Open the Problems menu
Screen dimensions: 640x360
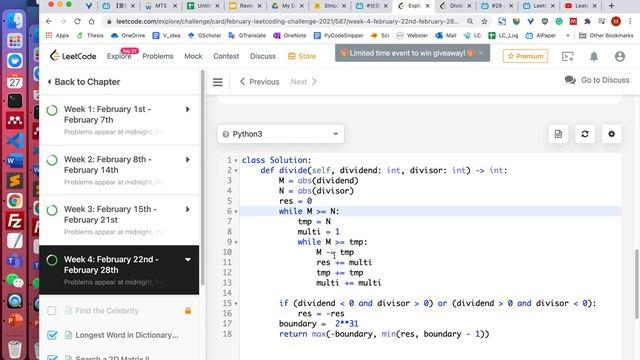point(158,56)
